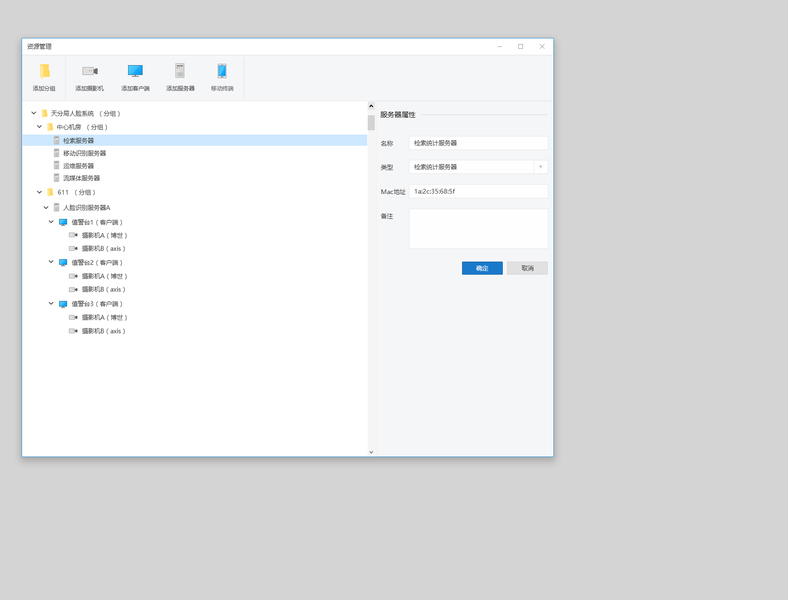
Task: Click the tree panel scrollbar thumb
Action: coord(371,123)
